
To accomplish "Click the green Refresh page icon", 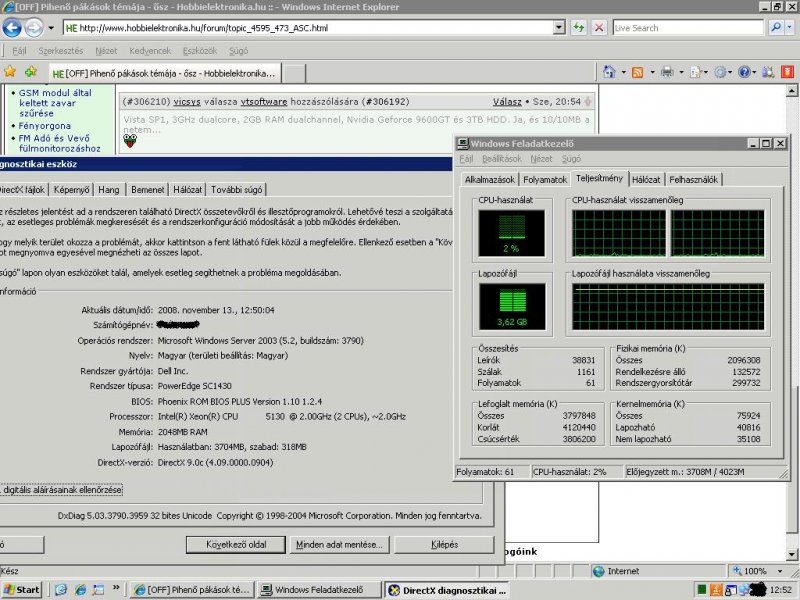I will (578, 28).
